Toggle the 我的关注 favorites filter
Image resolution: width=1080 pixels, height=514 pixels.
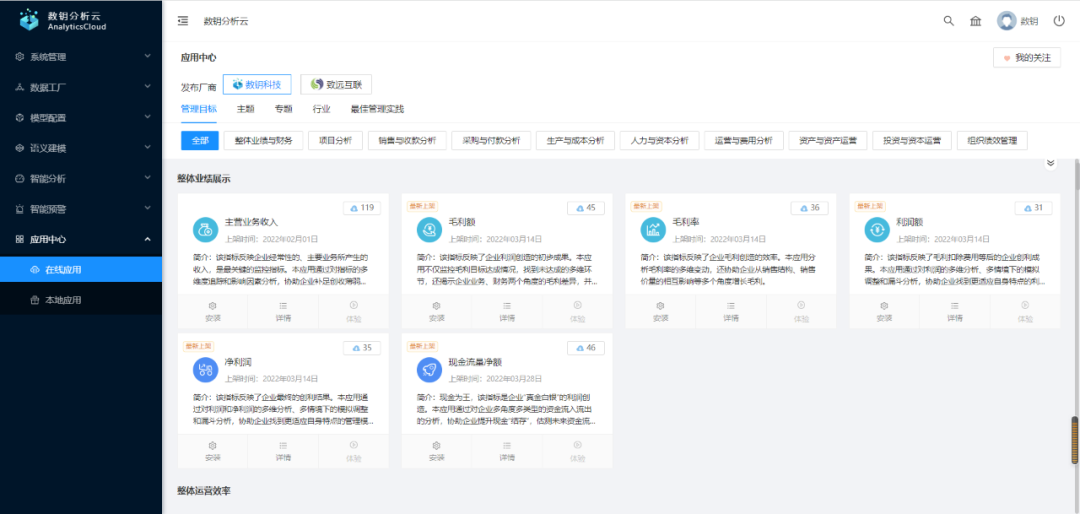[x=1026, y=58]
